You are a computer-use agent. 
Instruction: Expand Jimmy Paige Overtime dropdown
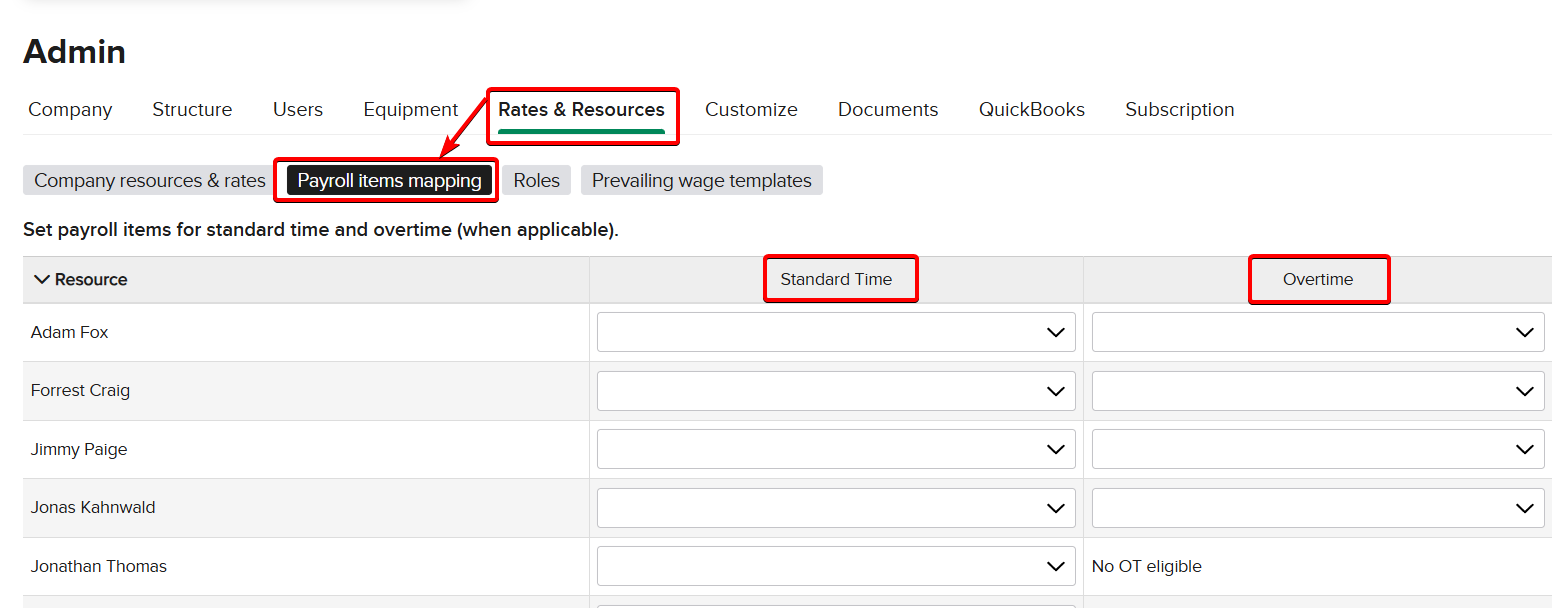(x=1317, y=450)
